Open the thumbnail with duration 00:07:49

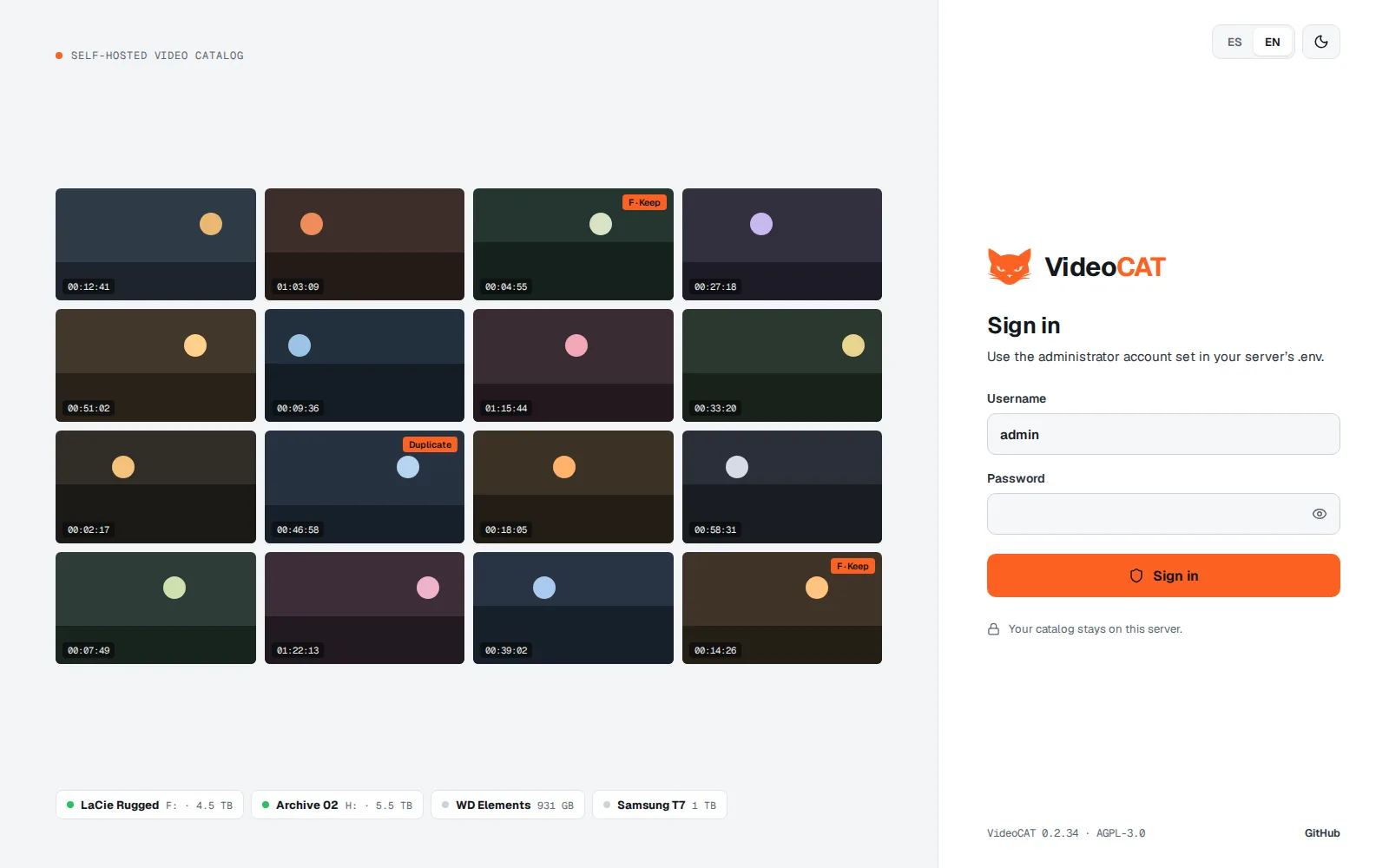click(x=155, y=608)
